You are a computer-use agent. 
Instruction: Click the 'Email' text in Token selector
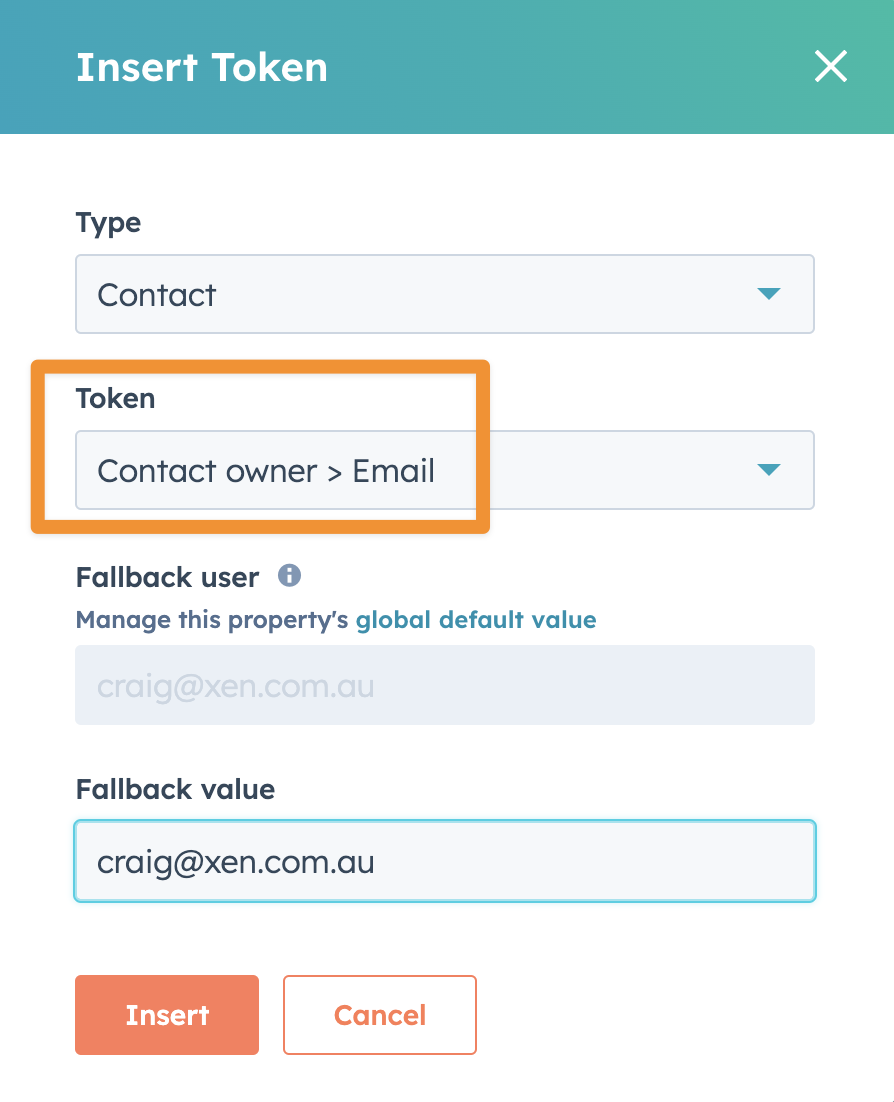tap(394, 471)
